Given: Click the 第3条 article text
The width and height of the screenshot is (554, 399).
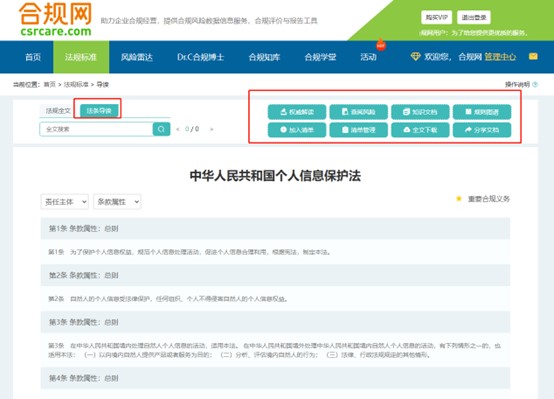Looking at the screenshot, I should [x=275, y=350].
